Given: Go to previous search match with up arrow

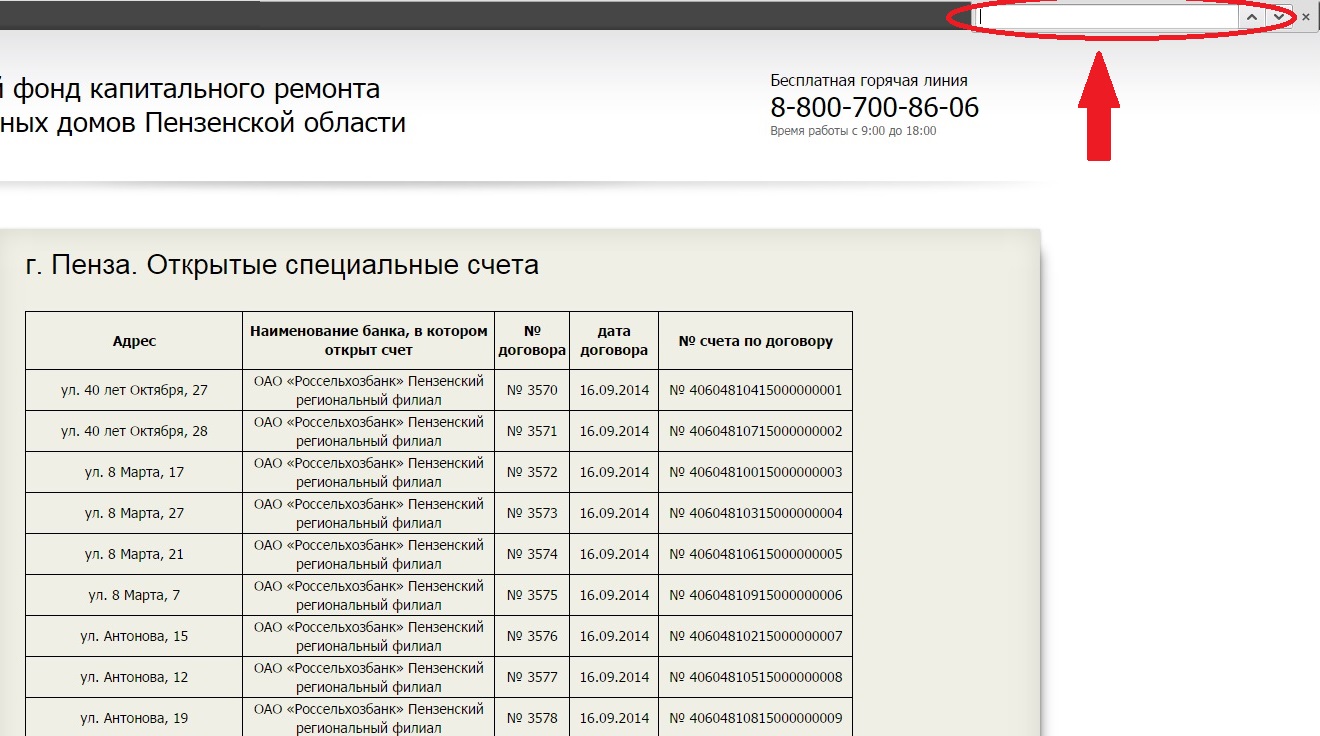Looking at the screenshot, I should point(1251,17).
